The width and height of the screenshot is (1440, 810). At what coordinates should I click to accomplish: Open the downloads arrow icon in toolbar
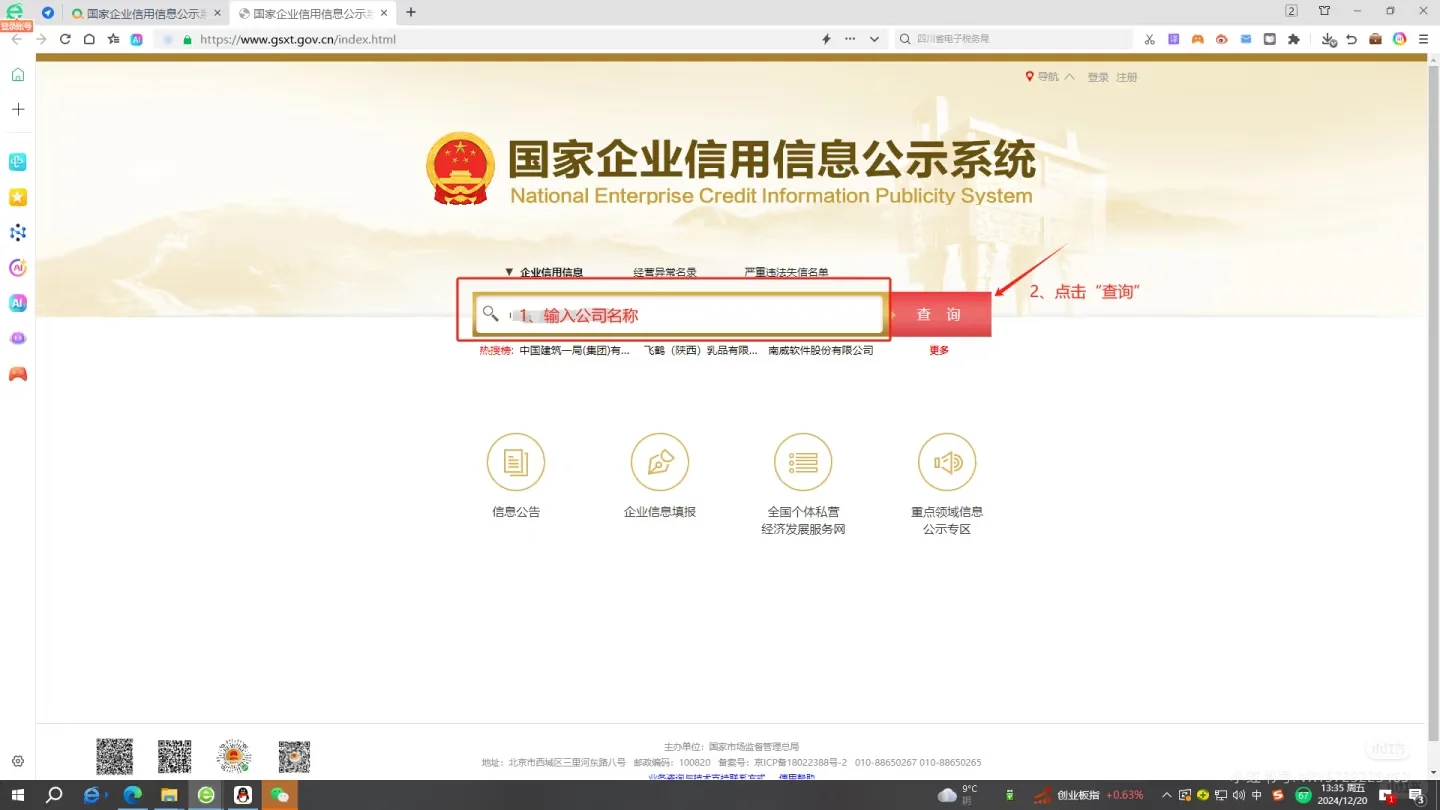1329,39
